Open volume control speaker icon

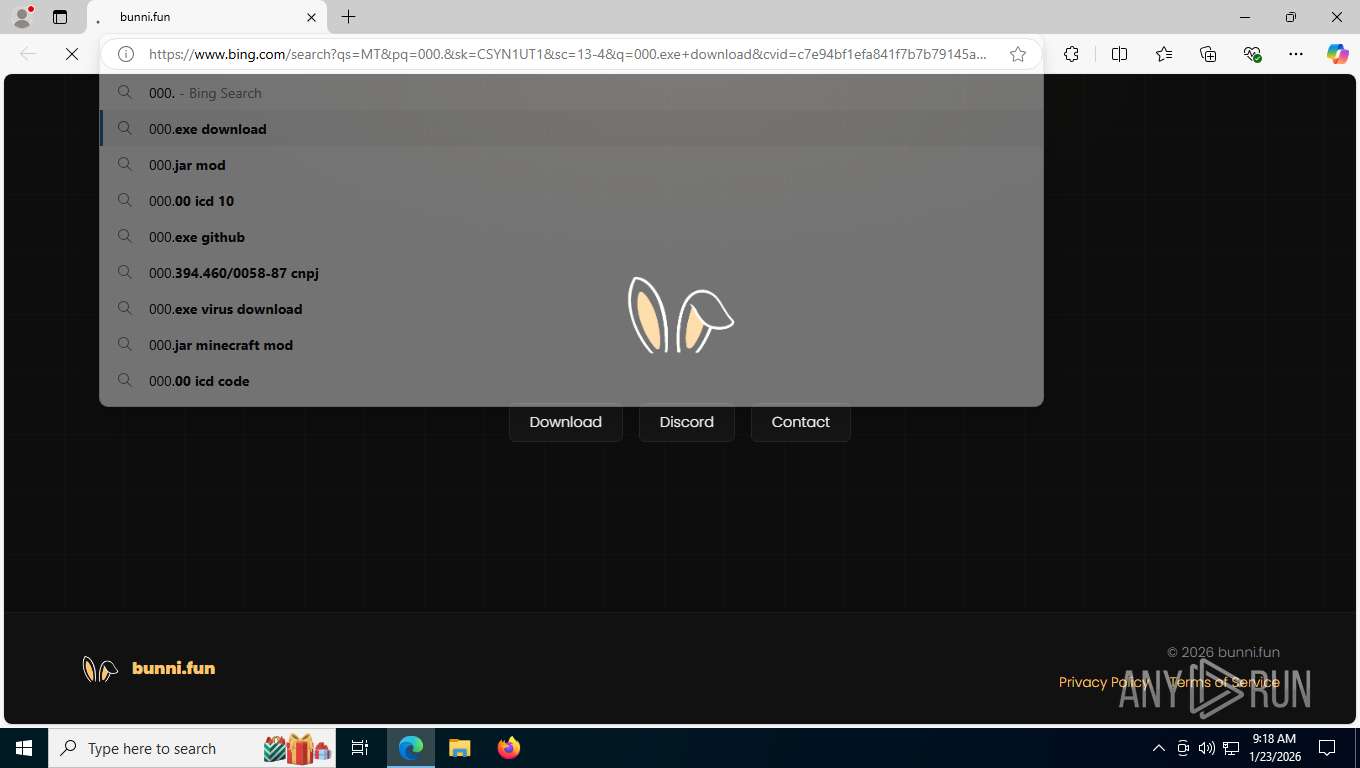tap(1207, 748)
